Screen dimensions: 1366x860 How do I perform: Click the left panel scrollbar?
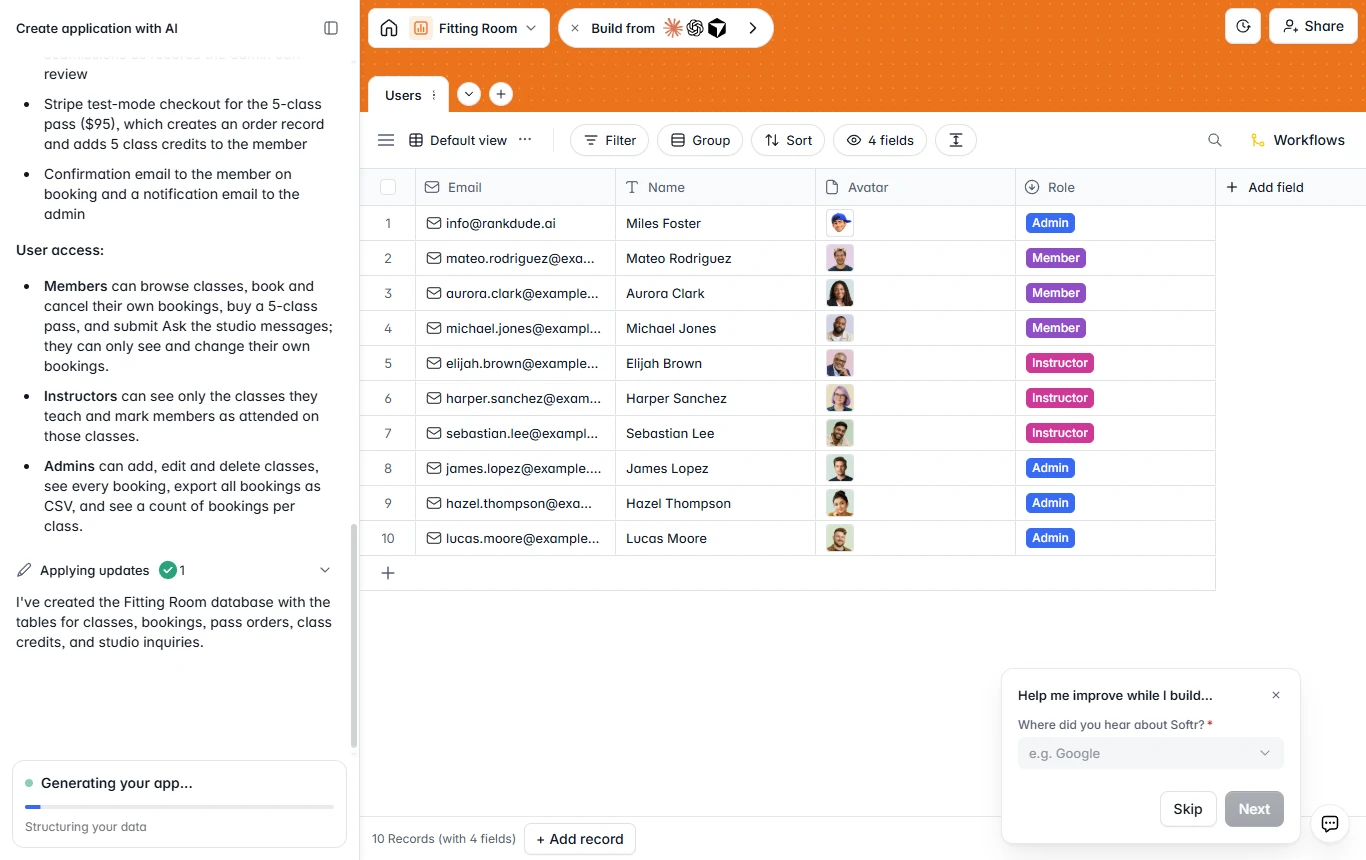pyautogui.click(x=353, y=636)
